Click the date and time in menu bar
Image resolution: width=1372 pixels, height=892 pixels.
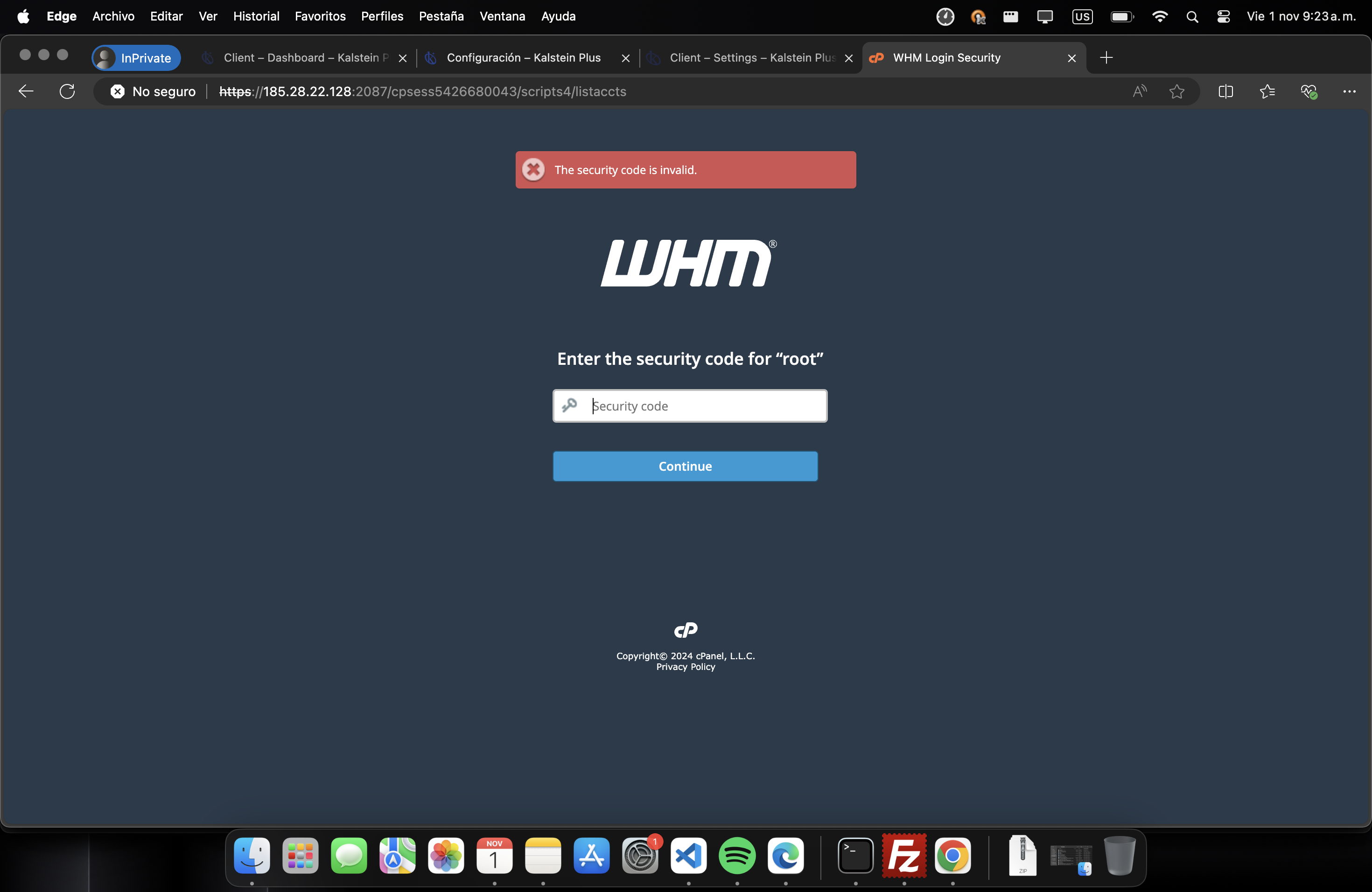pos(1301,16)
